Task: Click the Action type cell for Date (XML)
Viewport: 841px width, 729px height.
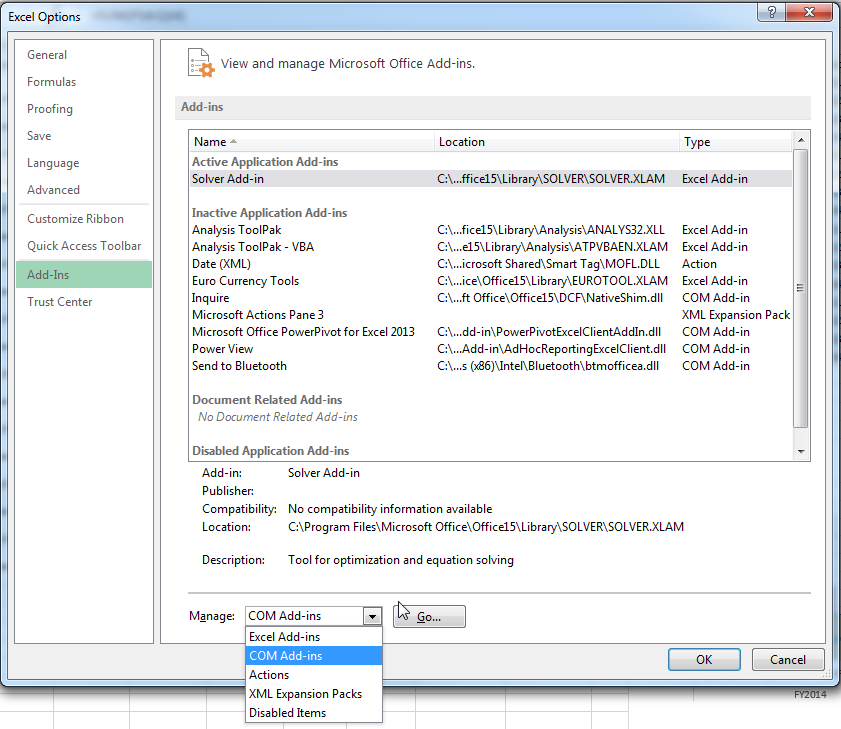Action: pyautogui.click(x=699, y=264)
